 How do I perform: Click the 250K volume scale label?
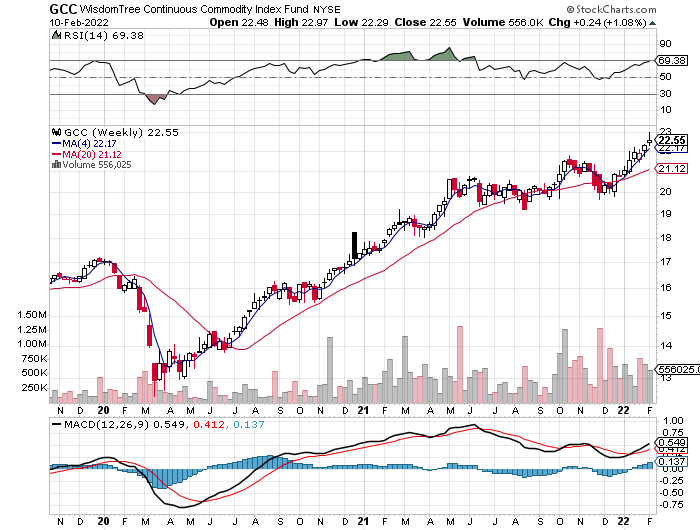pos(34,388)
